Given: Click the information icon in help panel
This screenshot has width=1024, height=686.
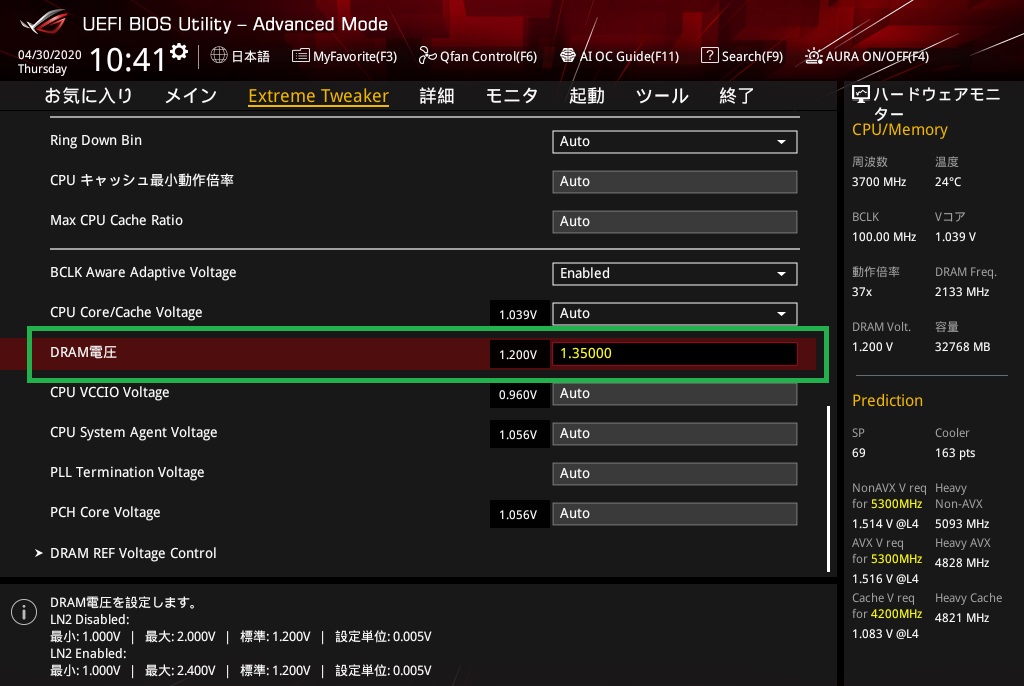Looking at the screenshot, I should coord(24,612).
